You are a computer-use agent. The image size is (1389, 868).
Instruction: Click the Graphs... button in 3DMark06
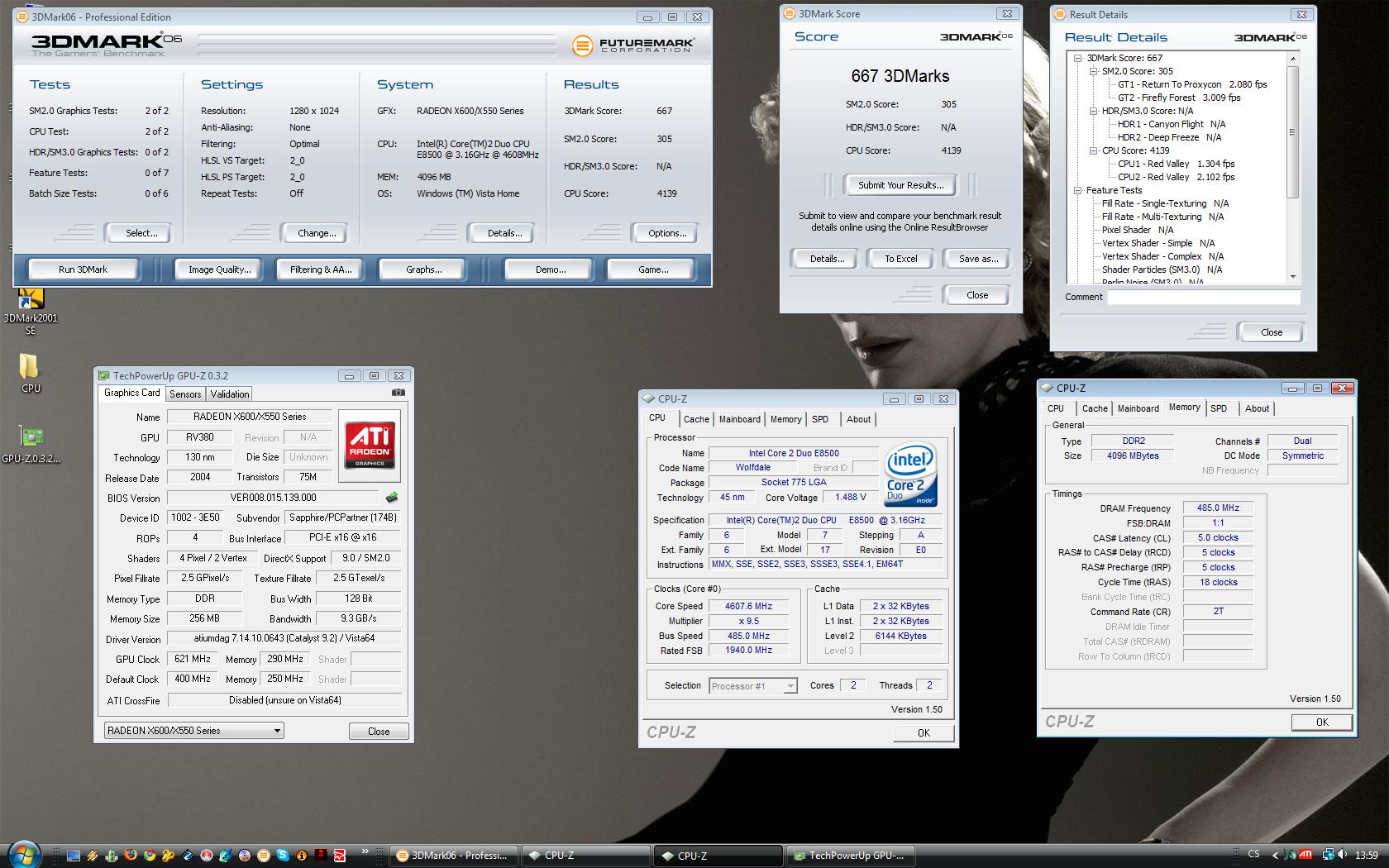tap(423, 269)
